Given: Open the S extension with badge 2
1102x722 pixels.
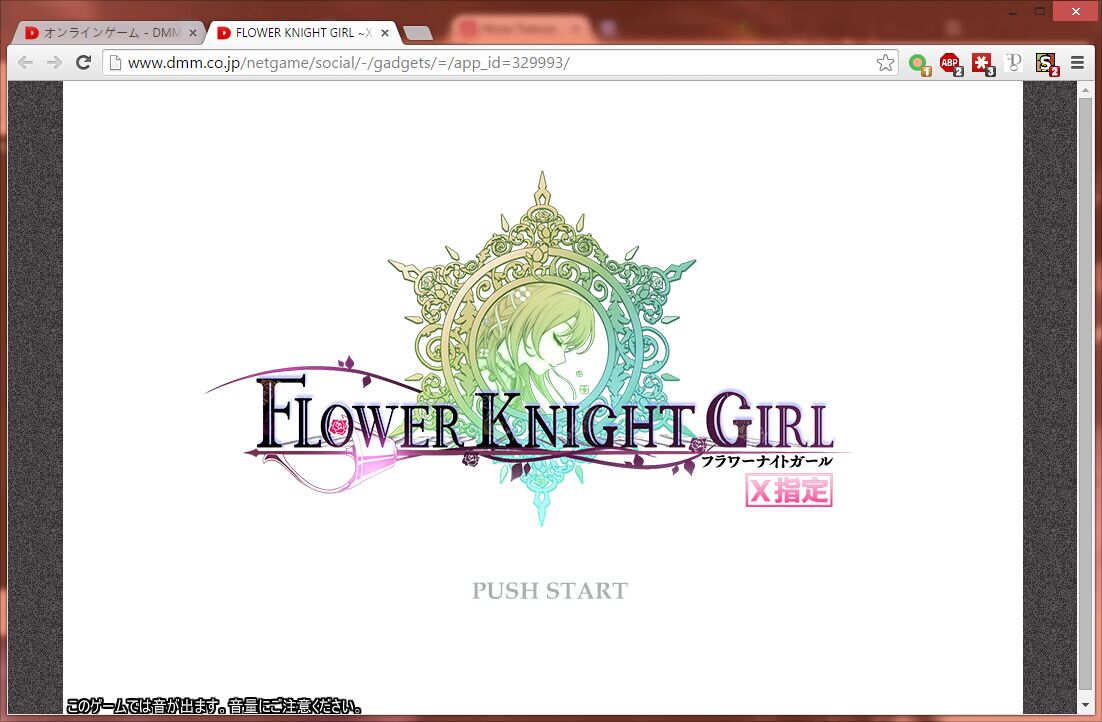Looking at the screenshot, I should 1046,64.
